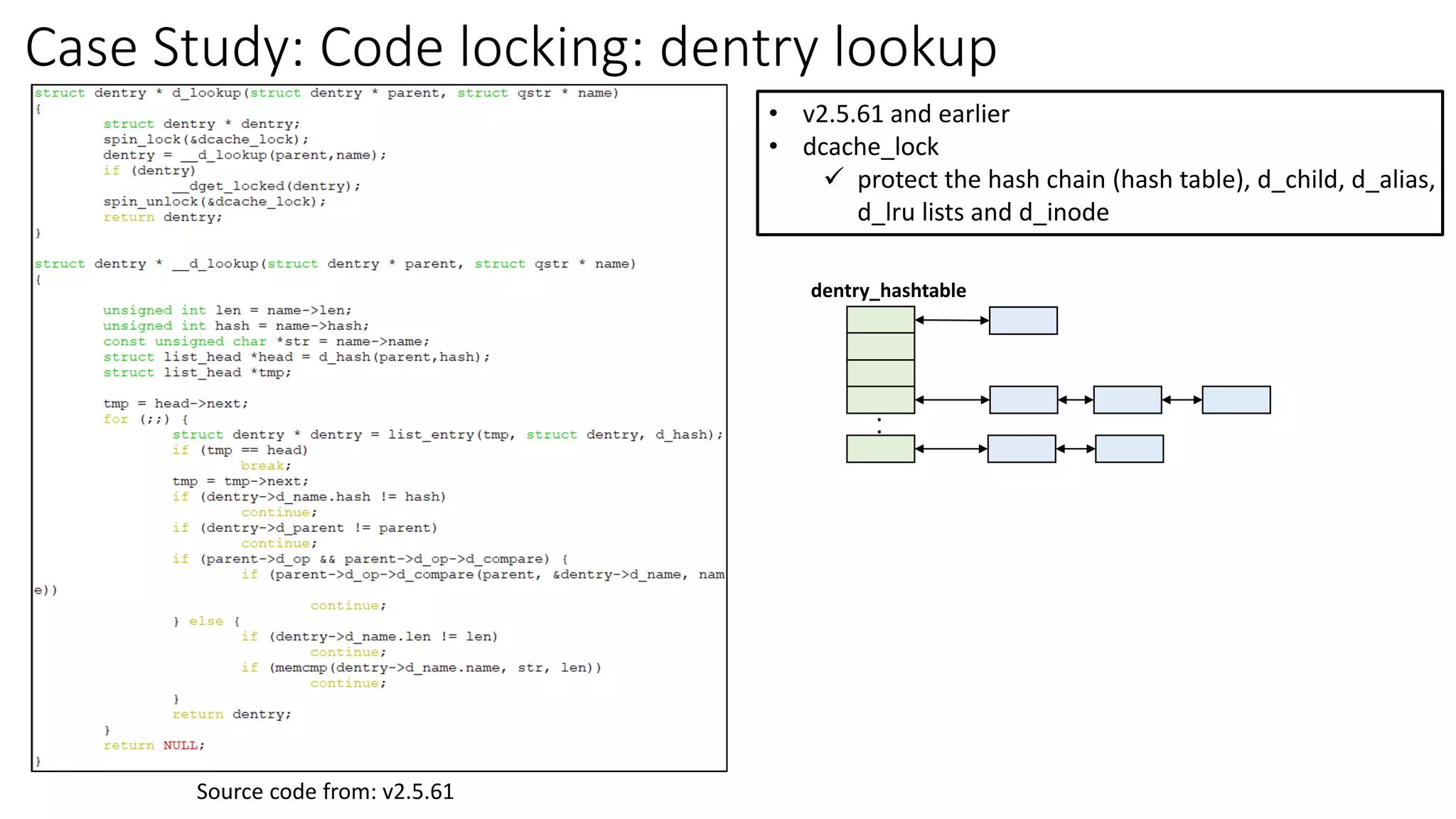Screen dimensions: 1456x819
Task: Click the arrow between the top bucket and its node
Action: point(952,321)
